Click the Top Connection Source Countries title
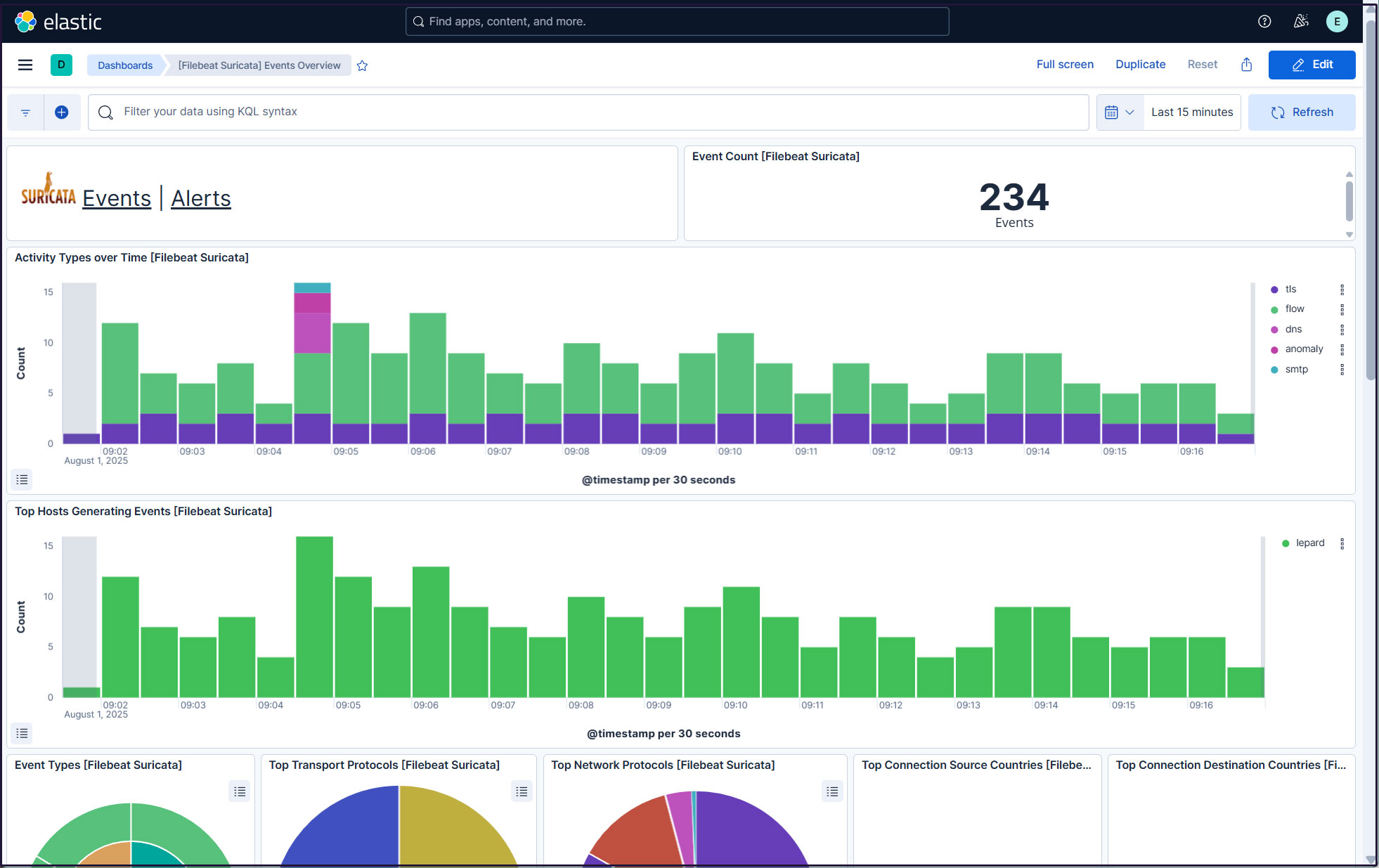This screenshot has width=1379, height=868. [x=976, y=765]
